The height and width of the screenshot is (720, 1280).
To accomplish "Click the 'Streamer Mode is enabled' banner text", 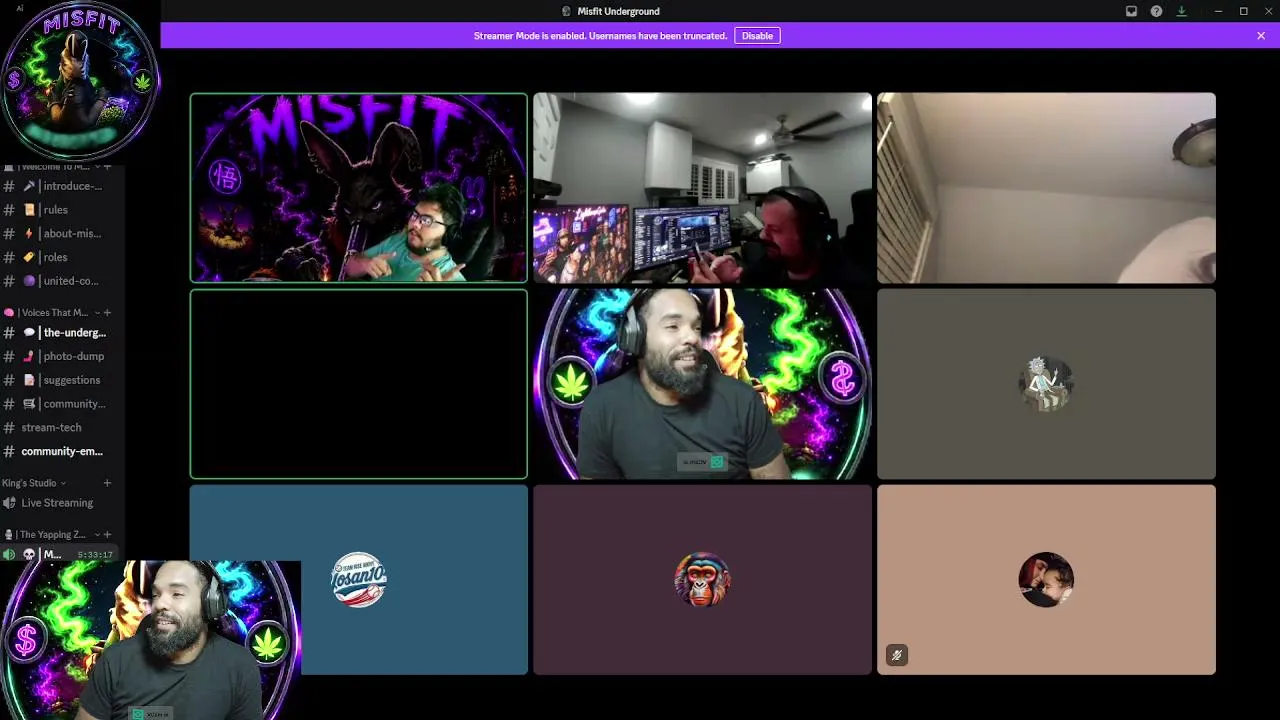I will [600, 36].
